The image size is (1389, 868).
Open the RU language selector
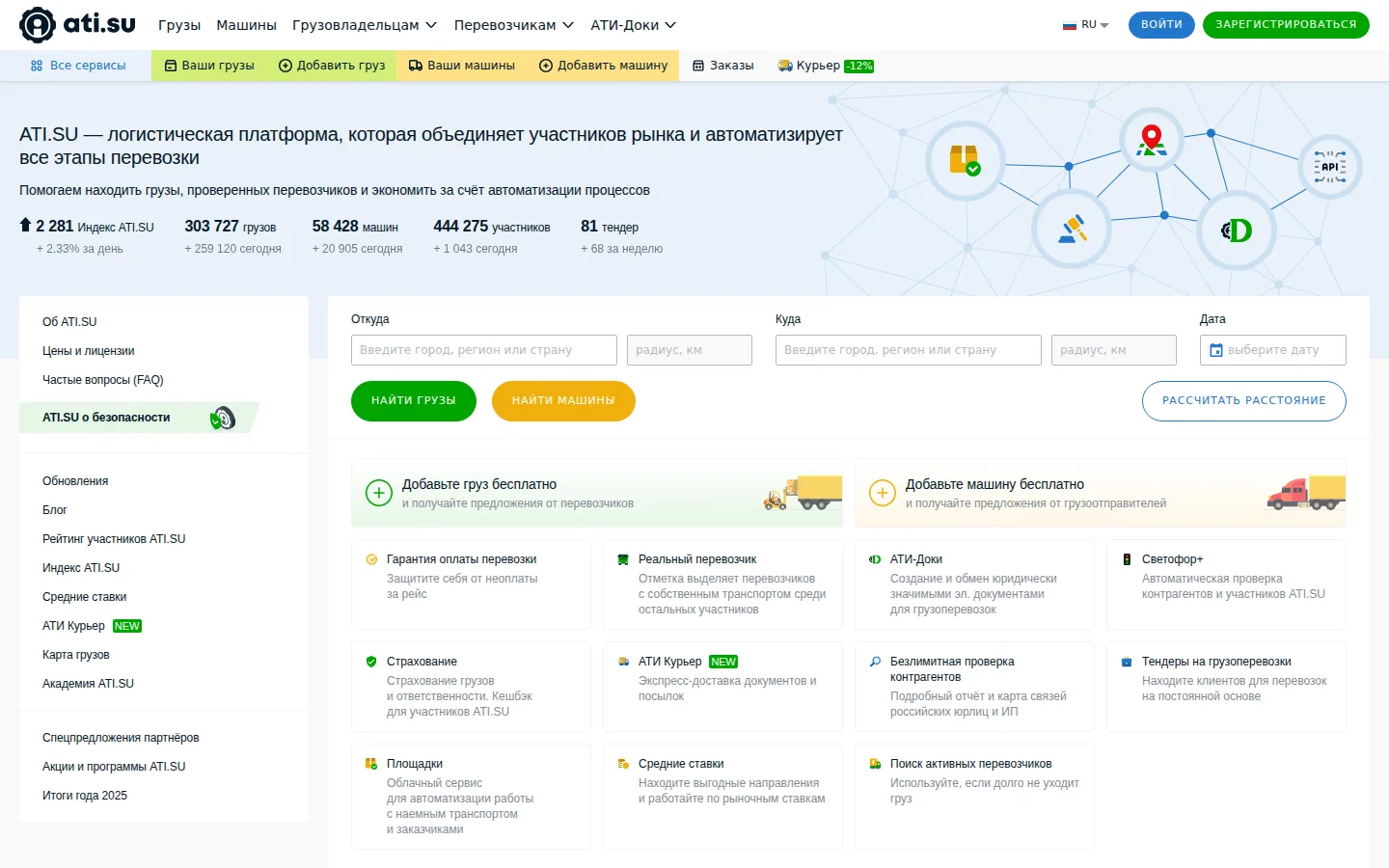click(x=1086, y=25)
